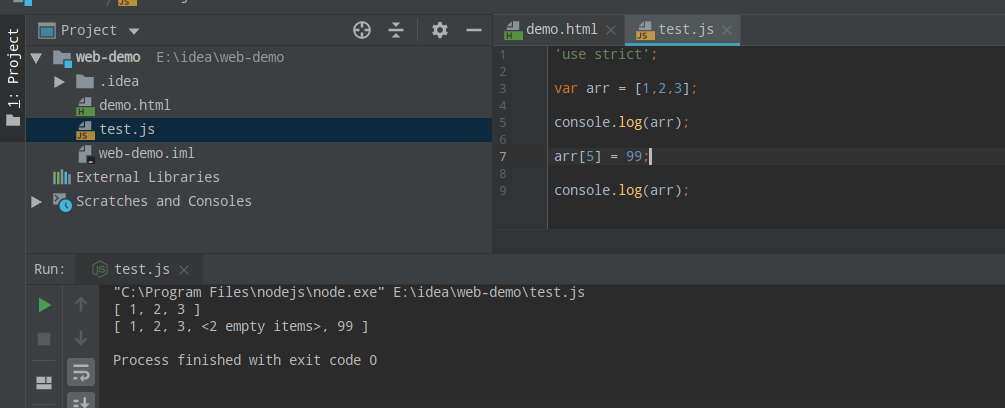This screenshot has width=1005, height=408.
Task: Rerun test.js with green play button
Action: [x=44, y=306]
